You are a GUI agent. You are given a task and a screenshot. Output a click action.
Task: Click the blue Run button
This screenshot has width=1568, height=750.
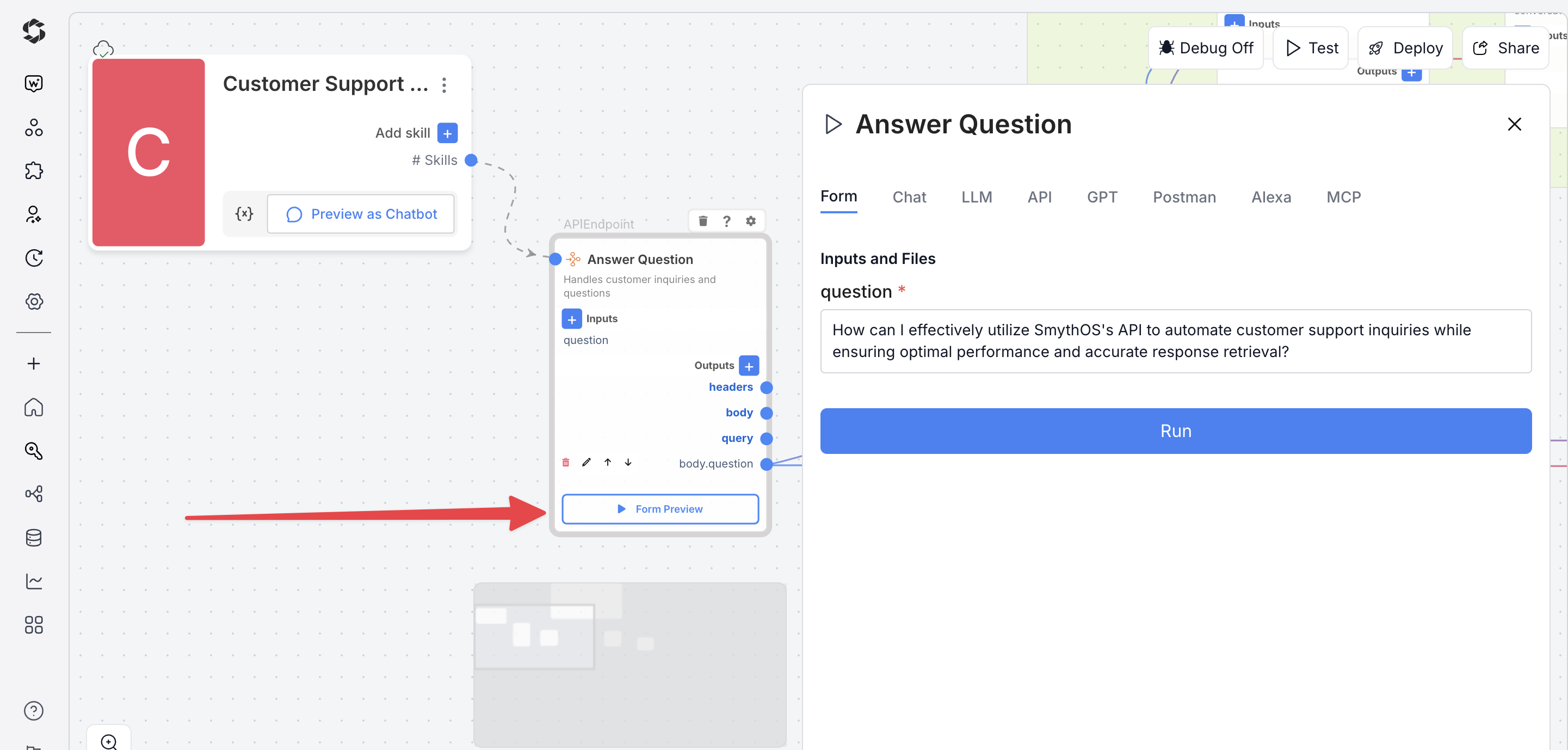(1175, 431)
